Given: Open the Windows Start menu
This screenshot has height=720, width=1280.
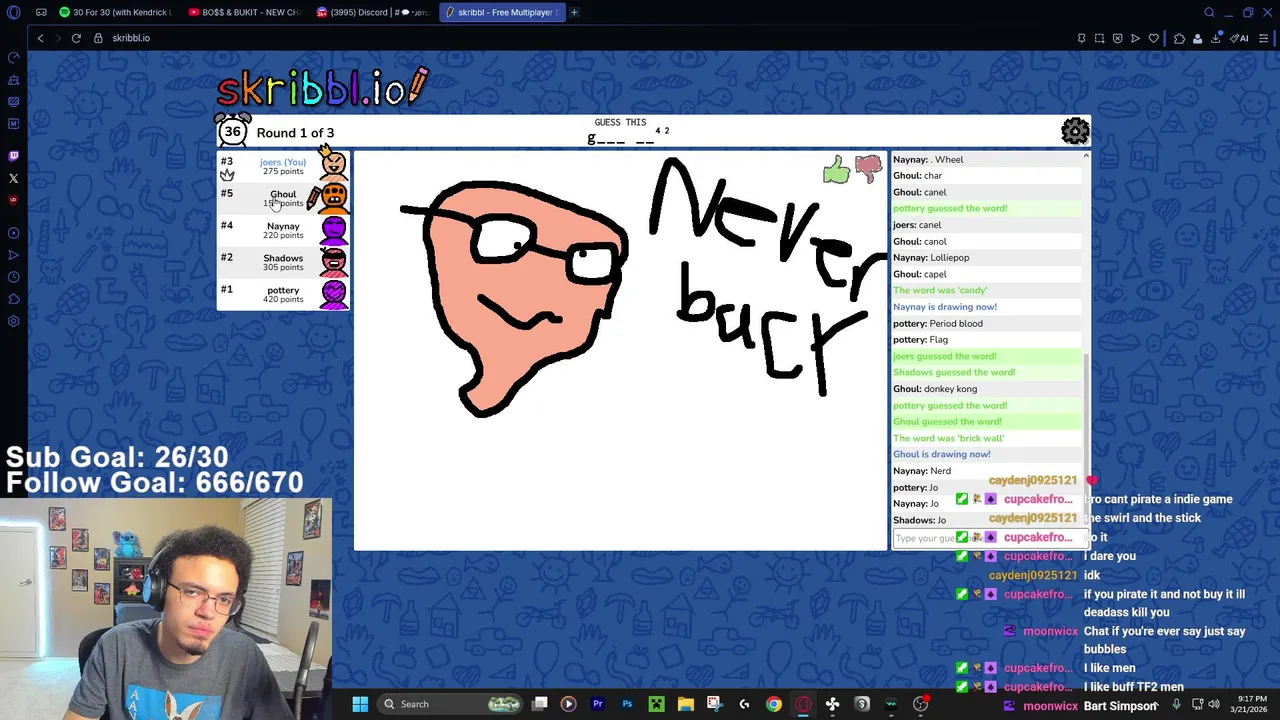Looking at the screenshot, I should [x=360, y=704].
